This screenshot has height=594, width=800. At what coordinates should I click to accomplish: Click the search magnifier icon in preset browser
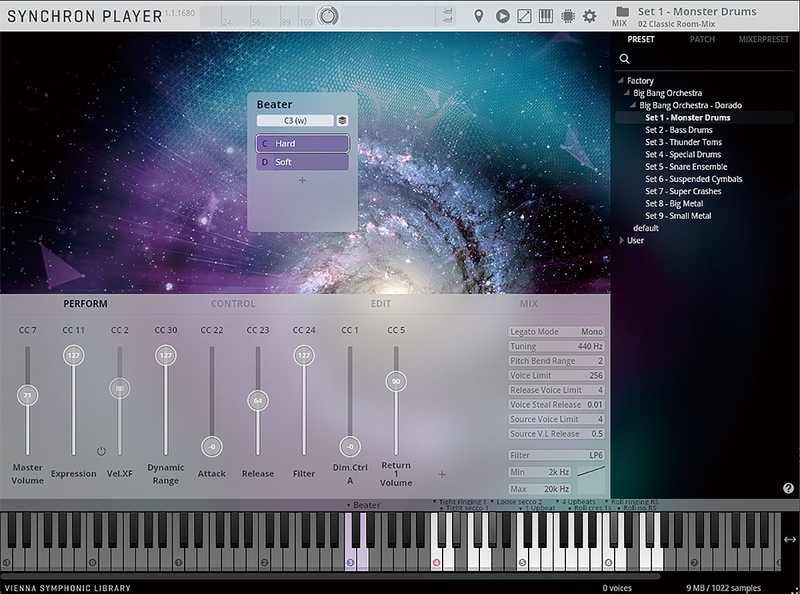pos(624,59)
